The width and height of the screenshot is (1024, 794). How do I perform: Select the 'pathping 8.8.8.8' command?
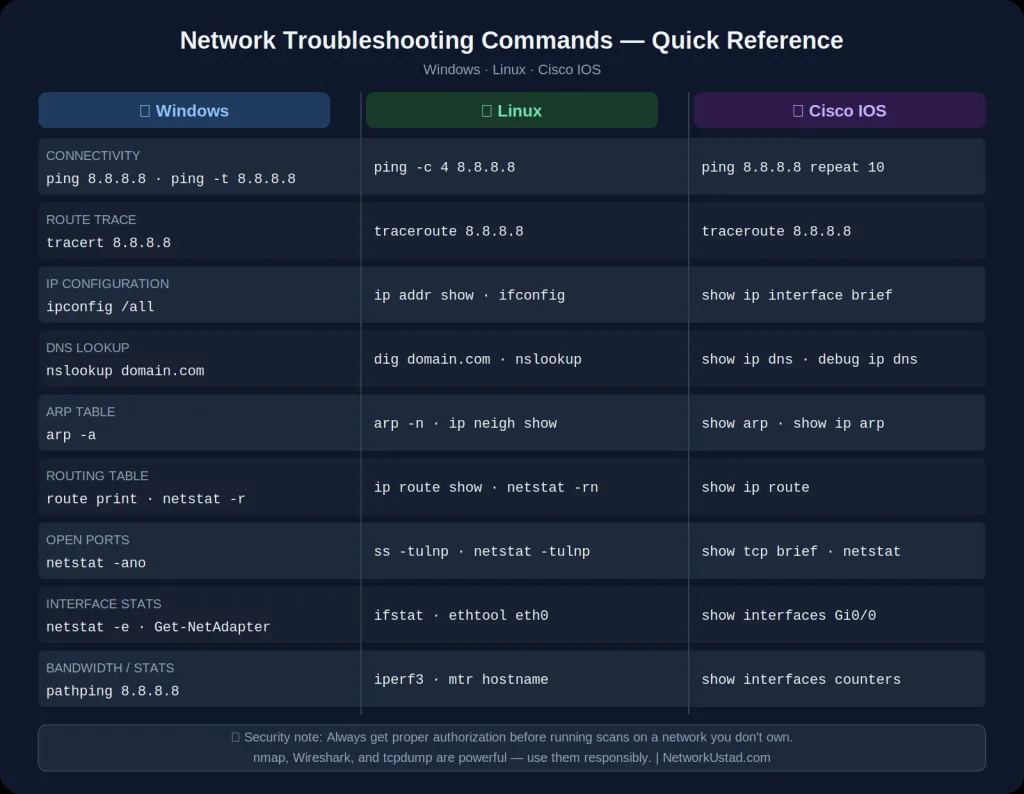pyautogui.click(x=112, y=690)
